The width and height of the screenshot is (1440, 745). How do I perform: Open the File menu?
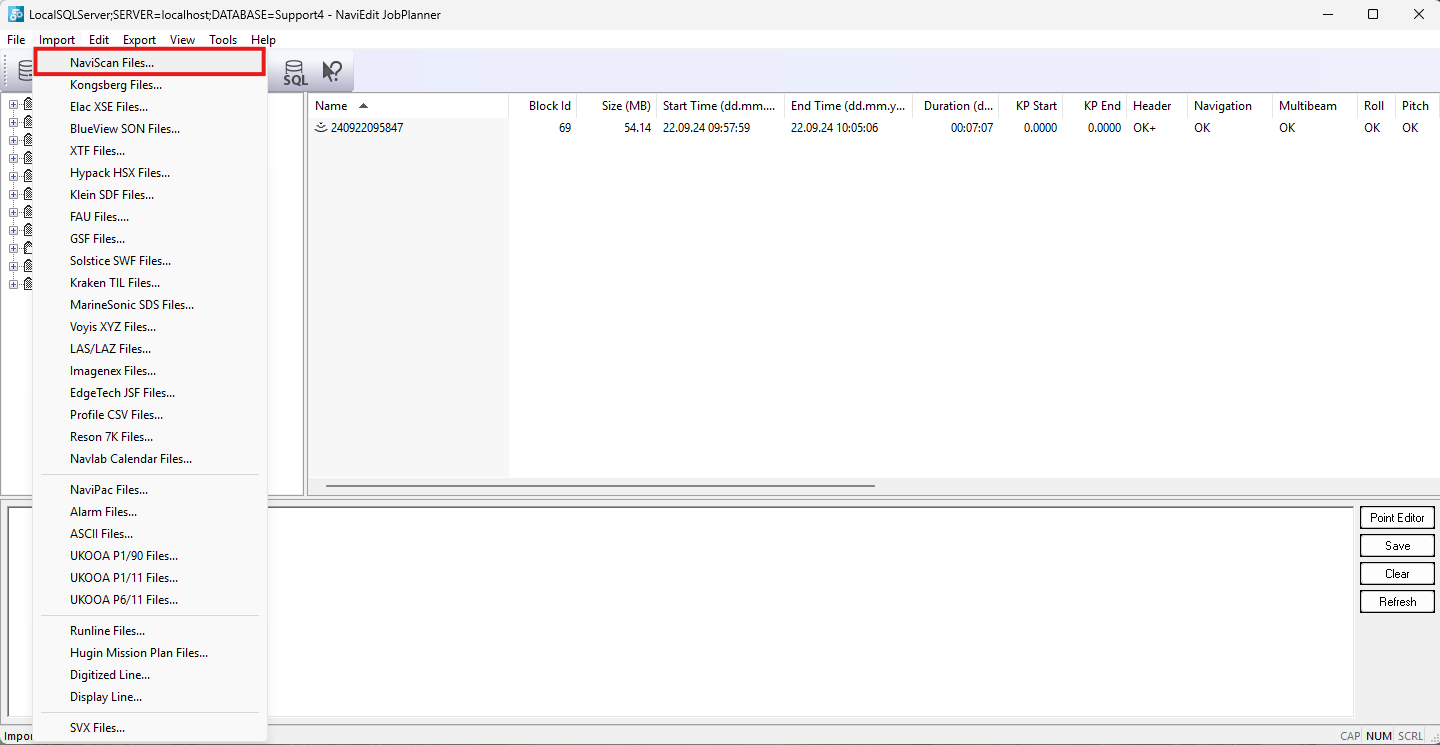pos(16,40)
